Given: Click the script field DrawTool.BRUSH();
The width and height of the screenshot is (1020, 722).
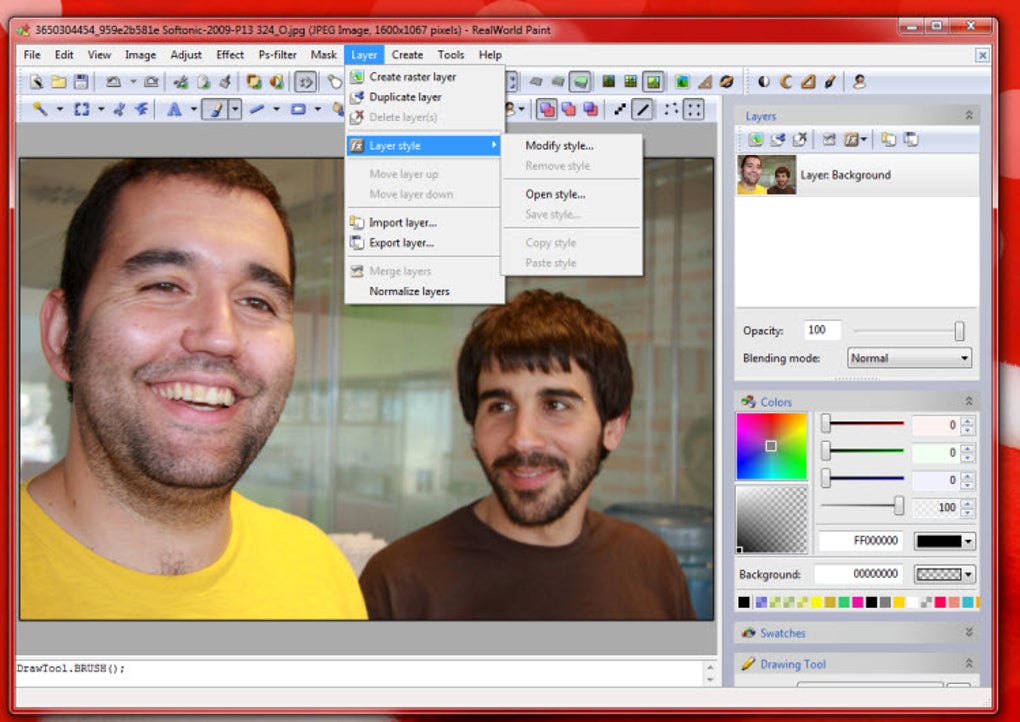Looking at the screenshot, I should 358,672.
